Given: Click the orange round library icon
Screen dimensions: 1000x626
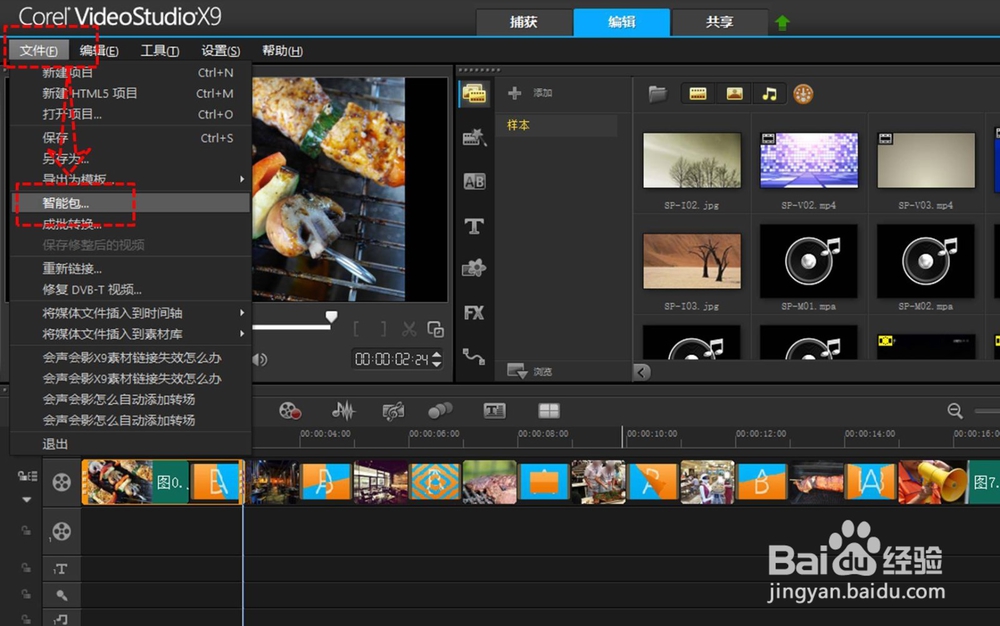Looking at the screenshot, I should pos(803,94).
